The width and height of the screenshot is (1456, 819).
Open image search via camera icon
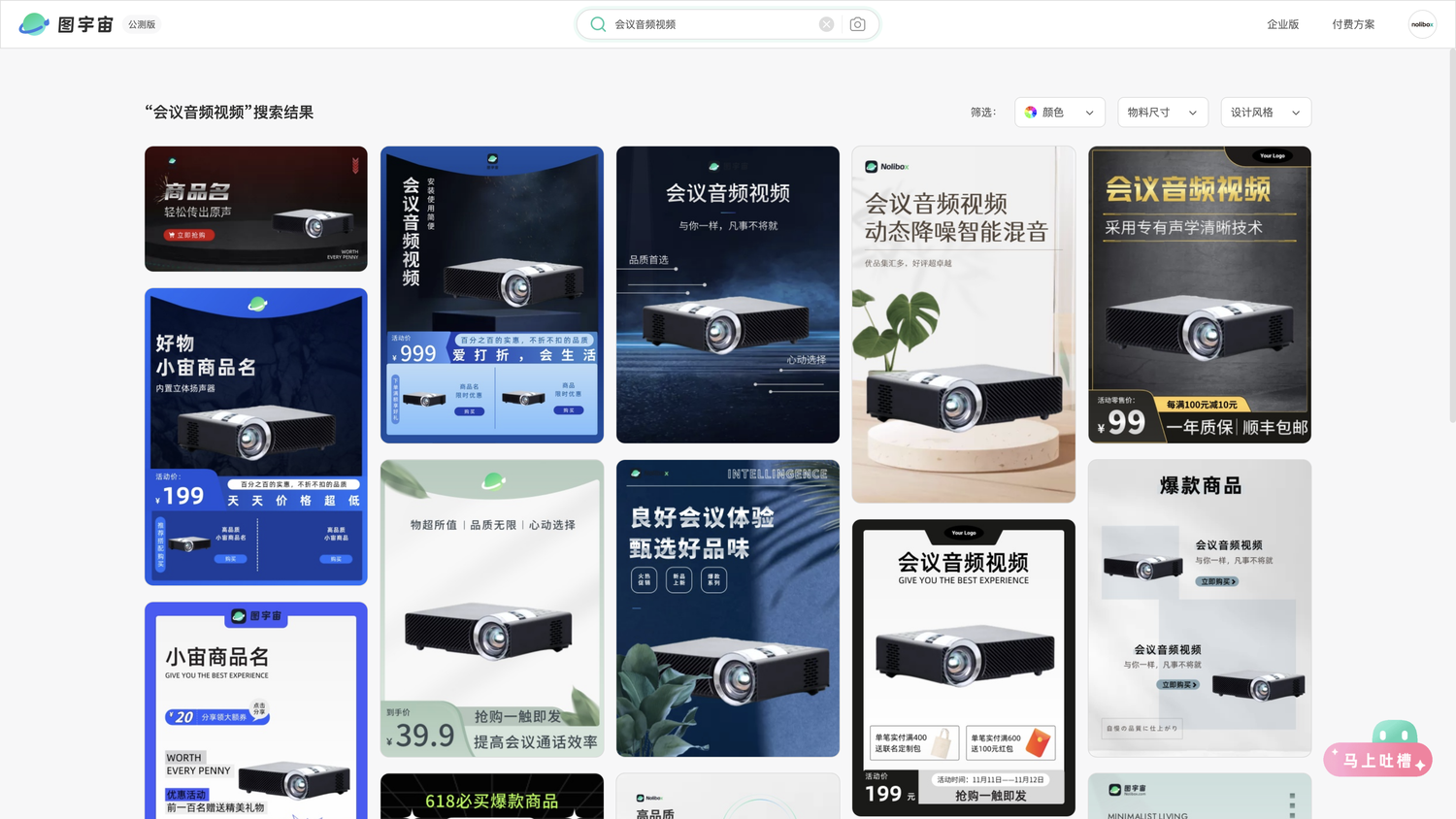(857, 24)
